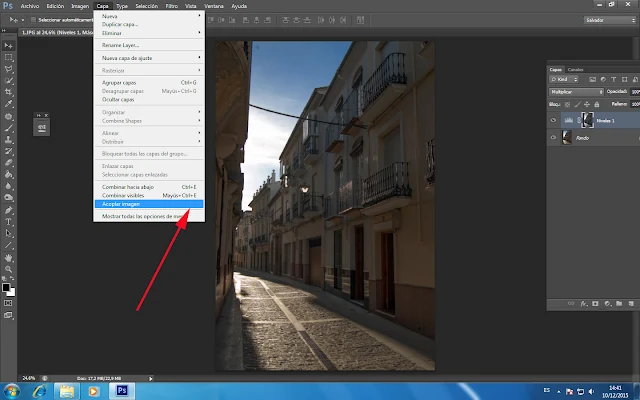Toggle visibility of Niveles 1 layer
Viewport: 640px width, 400px height.
coord(553,120)
